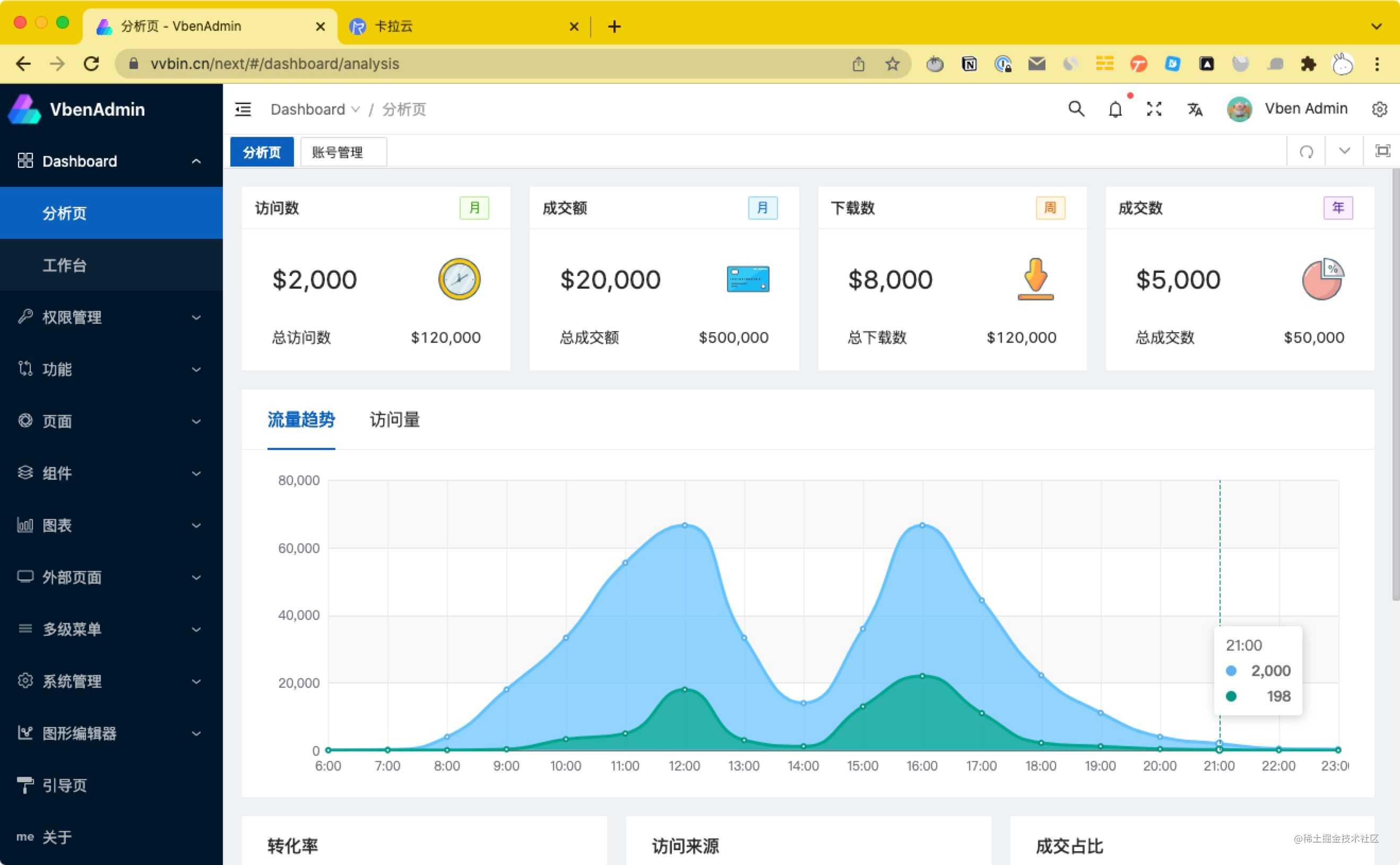Enter fullscreen via the fullscreen icon
This screenshot has height=865, width=1400.
pos(1154,109)
